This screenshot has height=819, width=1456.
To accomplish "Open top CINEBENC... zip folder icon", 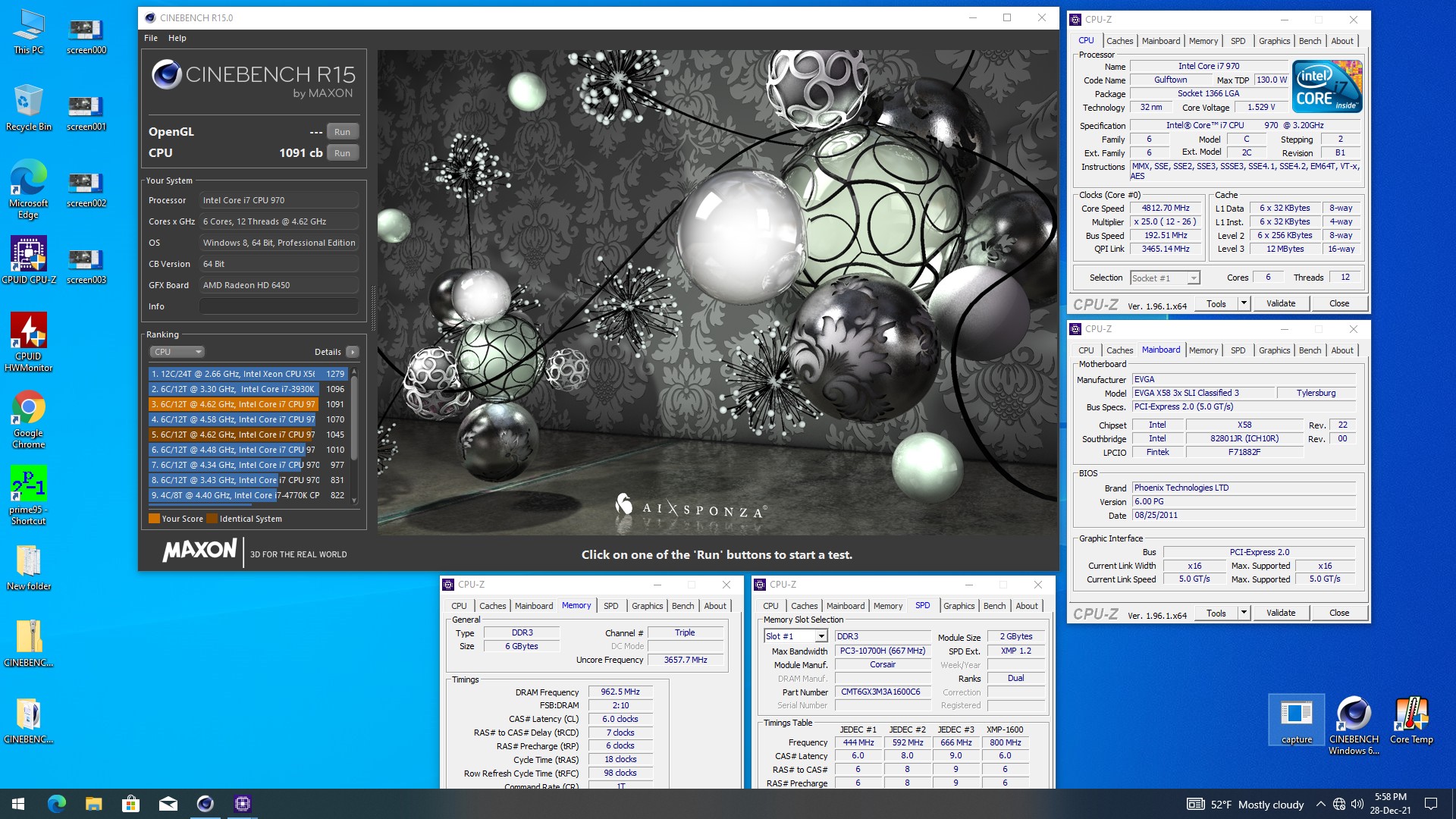I will click(29, 645).
